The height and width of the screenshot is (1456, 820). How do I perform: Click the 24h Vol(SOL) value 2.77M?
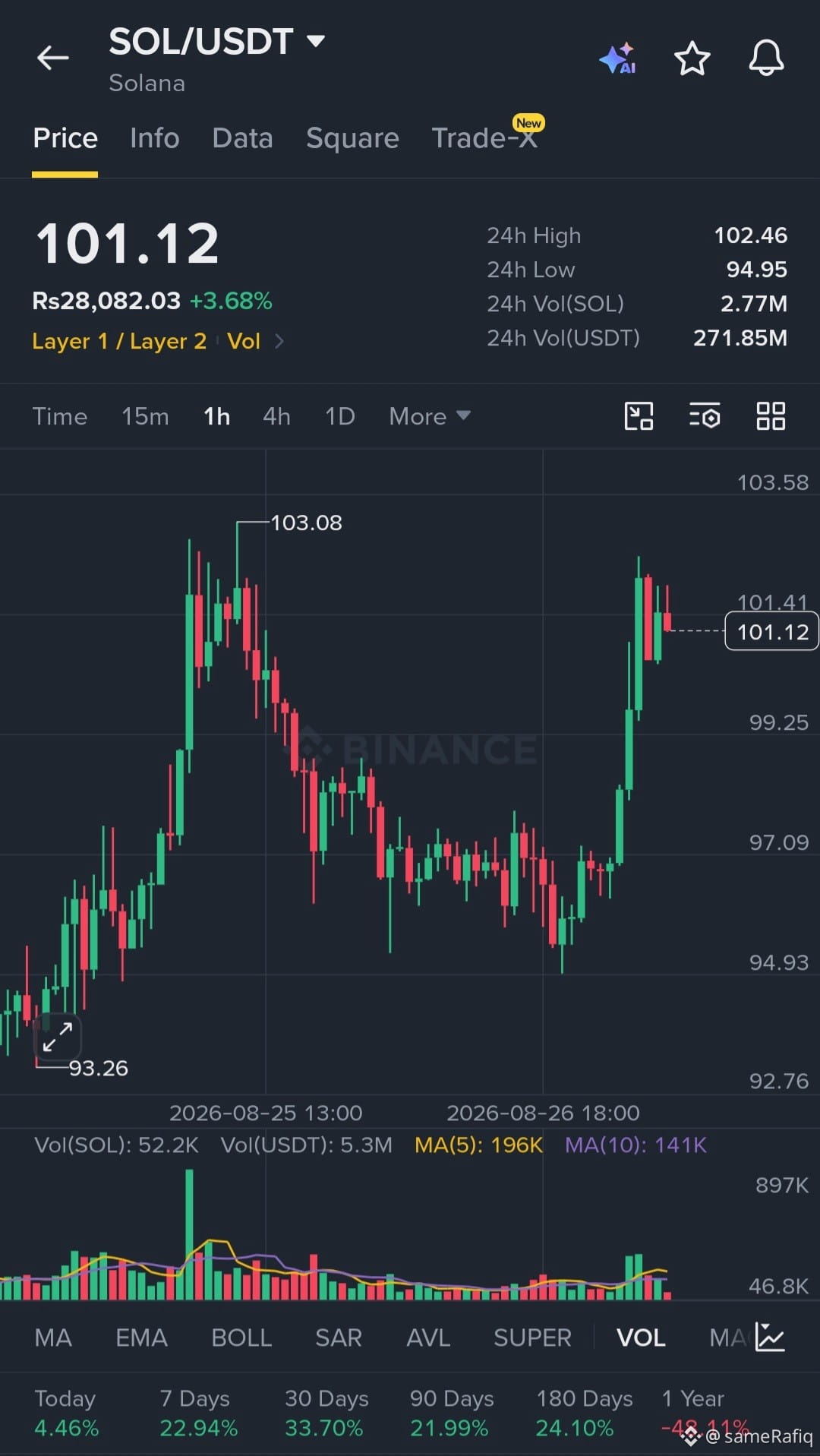pos(754,304)
